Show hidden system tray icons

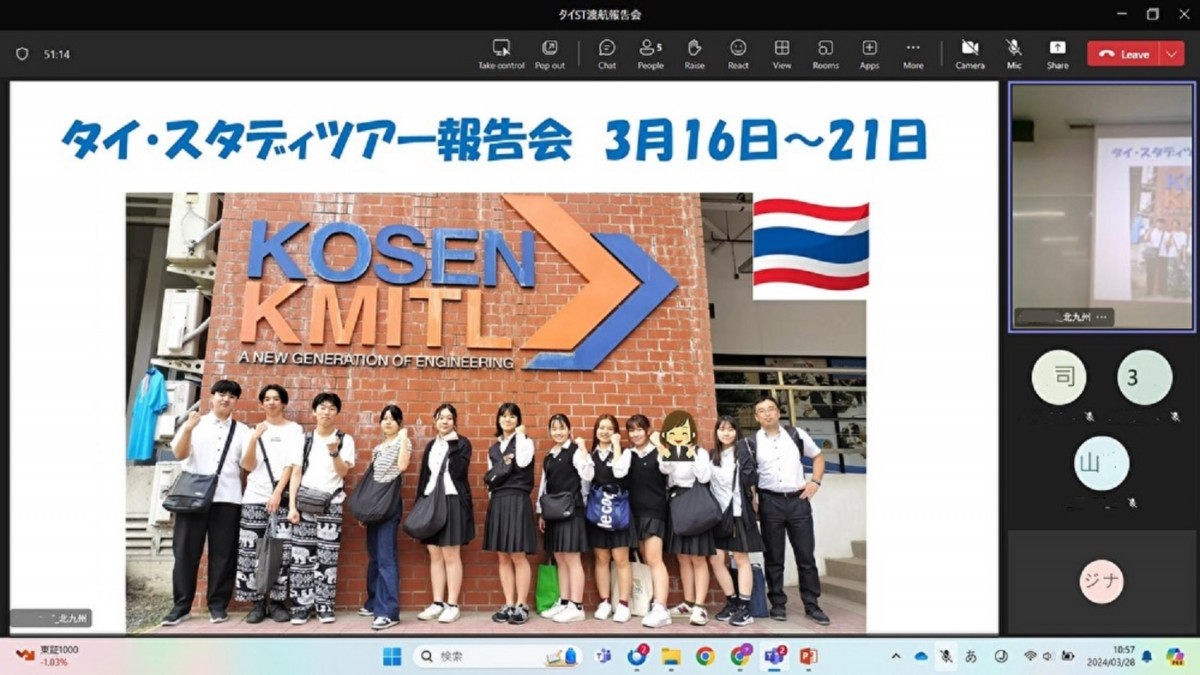click(896, 656)
